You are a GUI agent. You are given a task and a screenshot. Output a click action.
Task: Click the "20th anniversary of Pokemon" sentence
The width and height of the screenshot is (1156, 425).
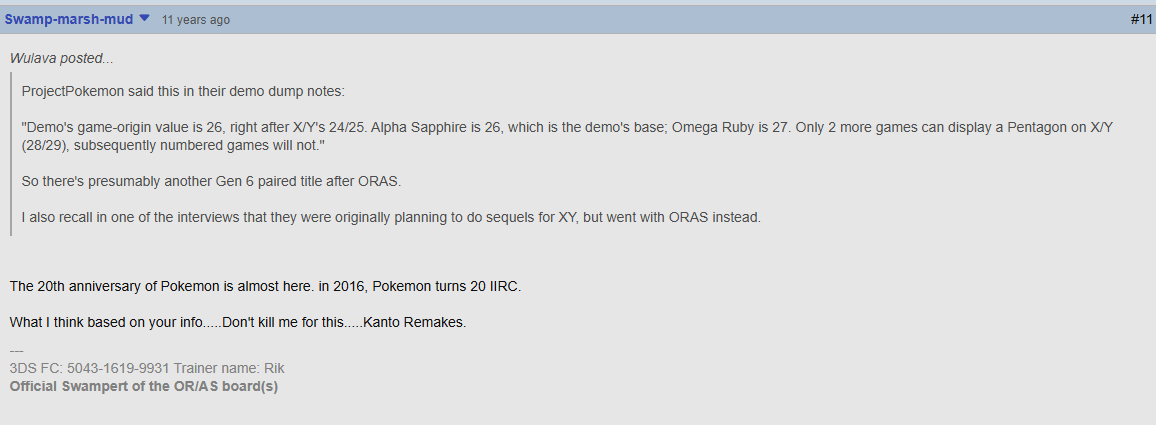[x=265, y=286]
